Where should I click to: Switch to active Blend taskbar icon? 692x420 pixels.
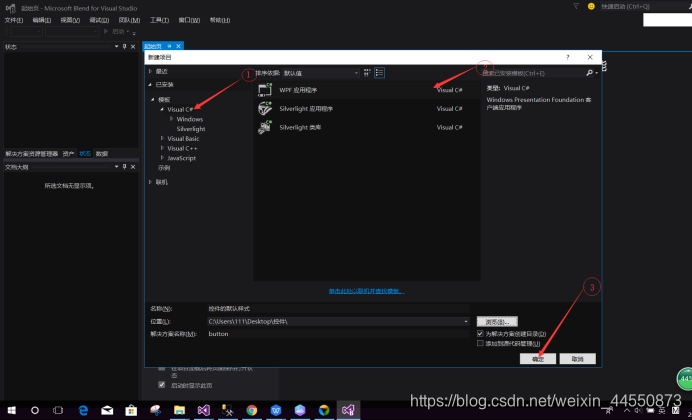(348, 410)
